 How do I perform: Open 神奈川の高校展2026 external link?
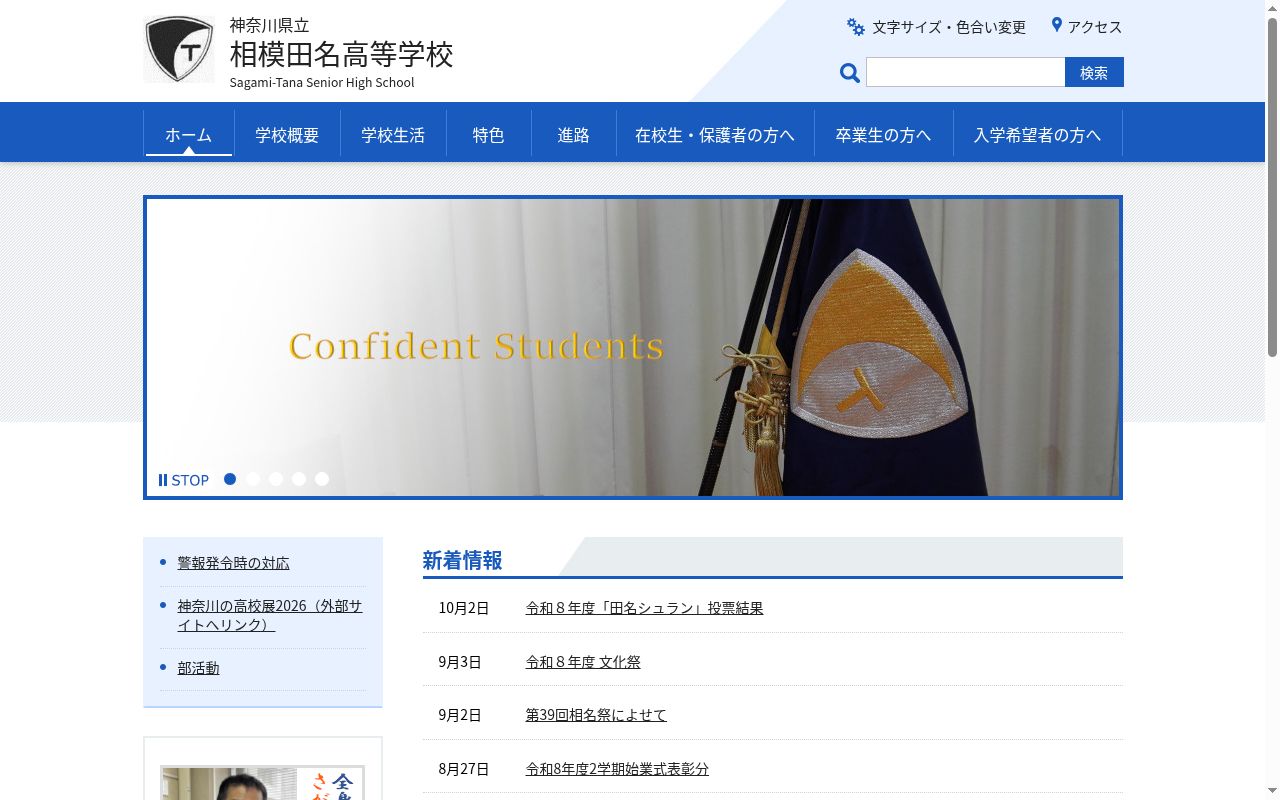coord(270,615)
